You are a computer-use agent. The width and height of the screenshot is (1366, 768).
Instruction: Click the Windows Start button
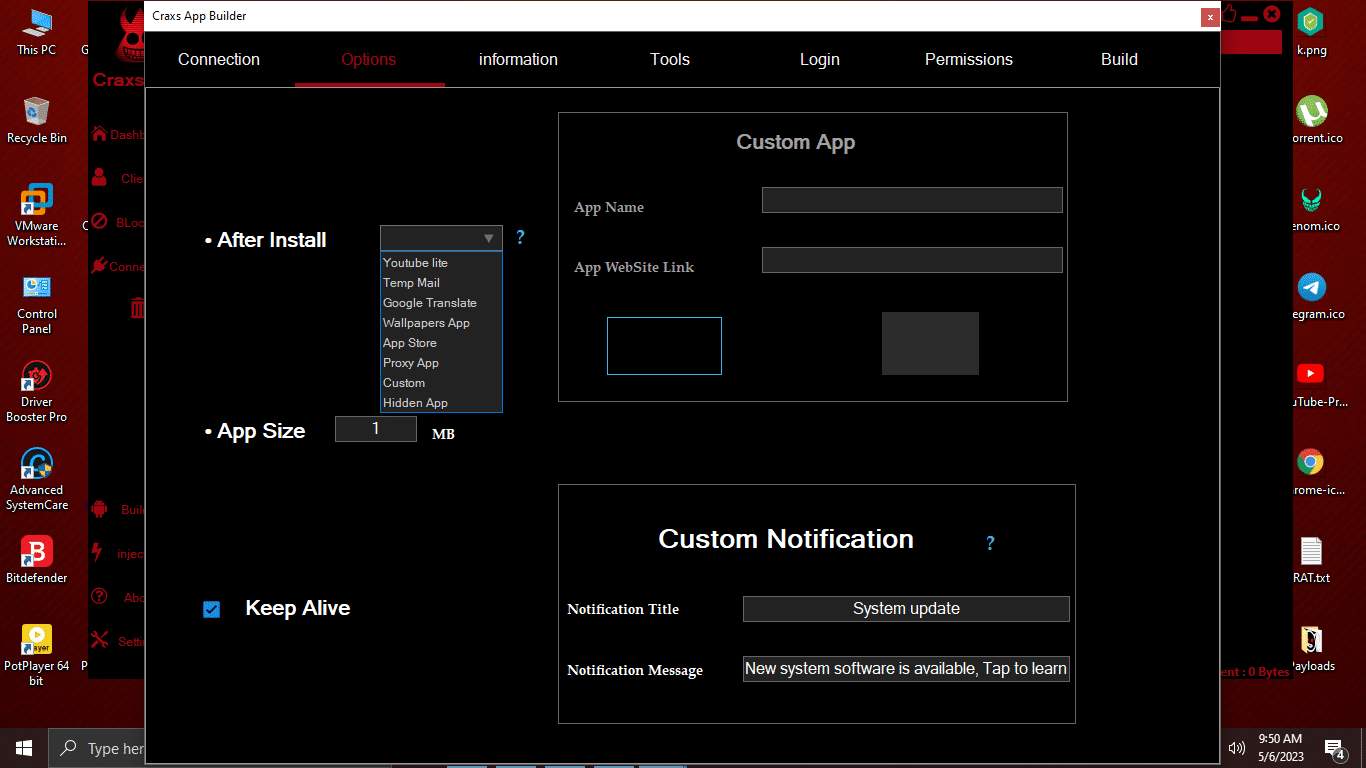(x=24, y=748)
